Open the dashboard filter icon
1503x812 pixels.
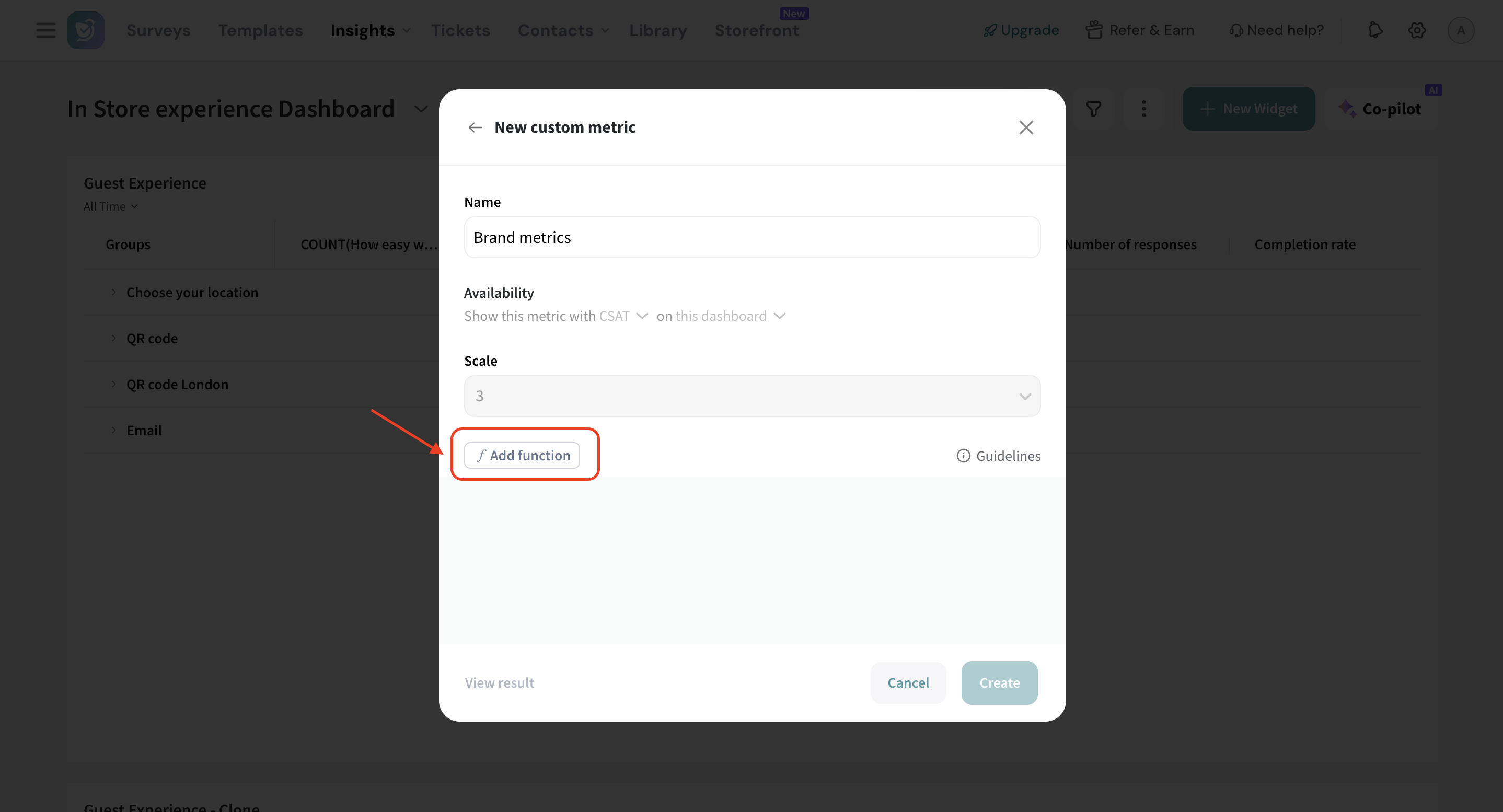(1093, 109)
